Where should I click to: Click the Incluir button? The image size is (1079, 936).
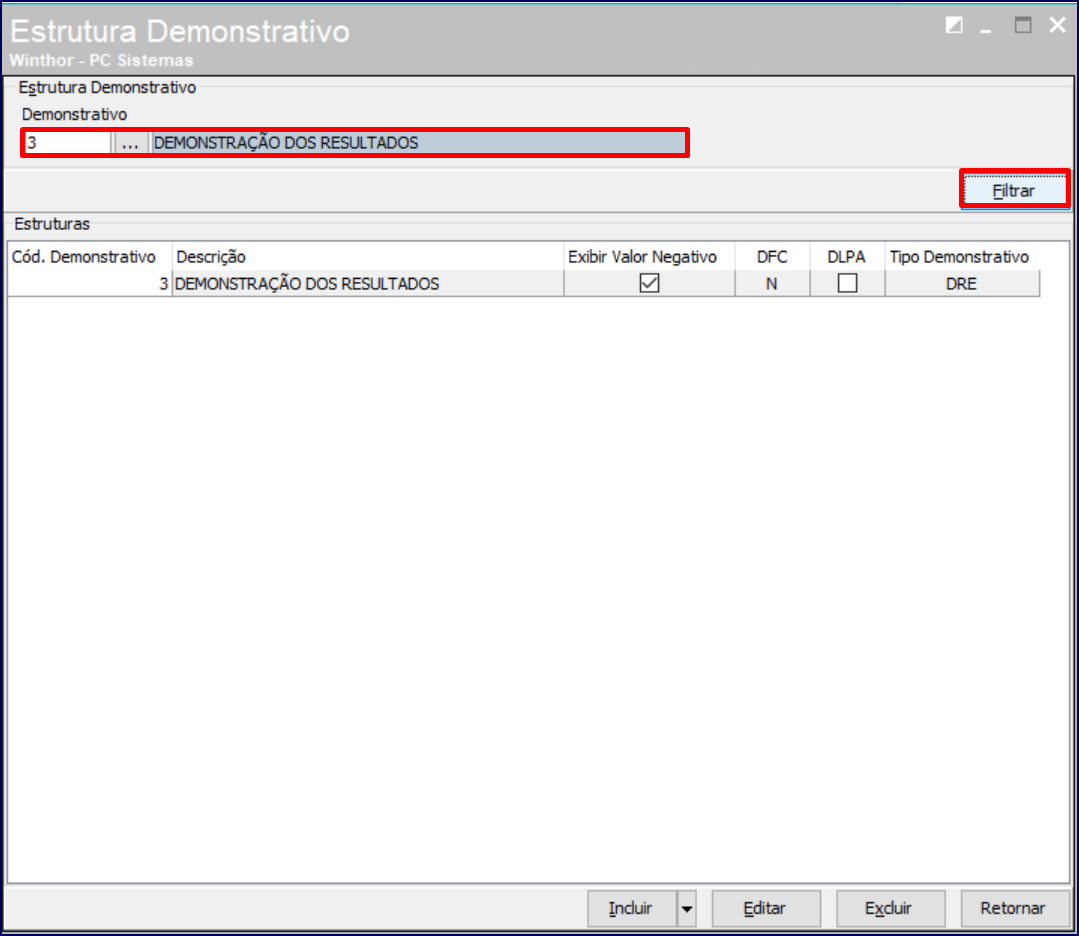tap(631, 908)
